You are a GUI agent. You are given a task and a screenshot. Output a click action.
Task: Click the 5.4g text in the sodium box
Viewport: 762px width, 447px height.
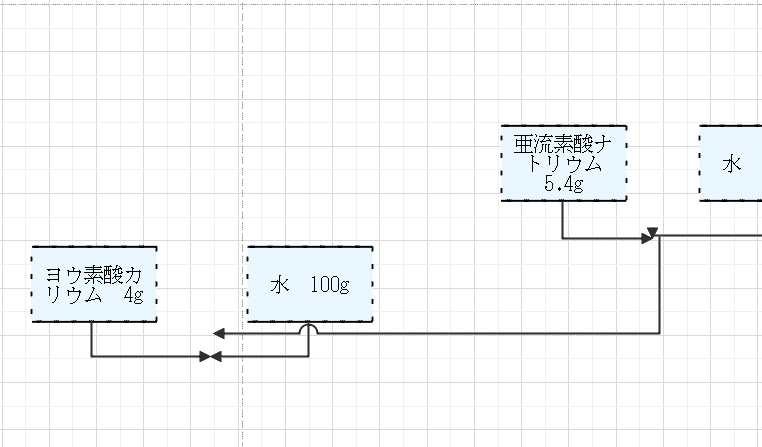click(564, 184)
